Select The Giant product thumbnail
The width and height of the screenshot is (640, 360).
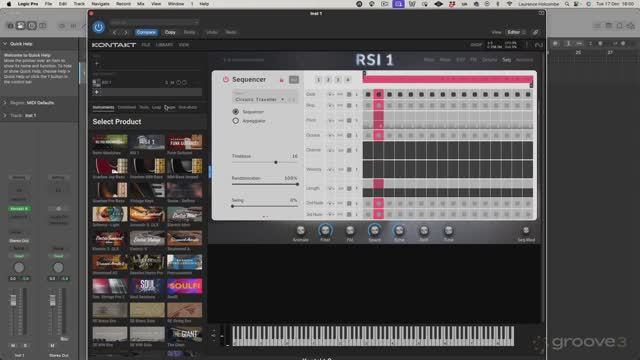pyautogui.click(x=184, y=334)
